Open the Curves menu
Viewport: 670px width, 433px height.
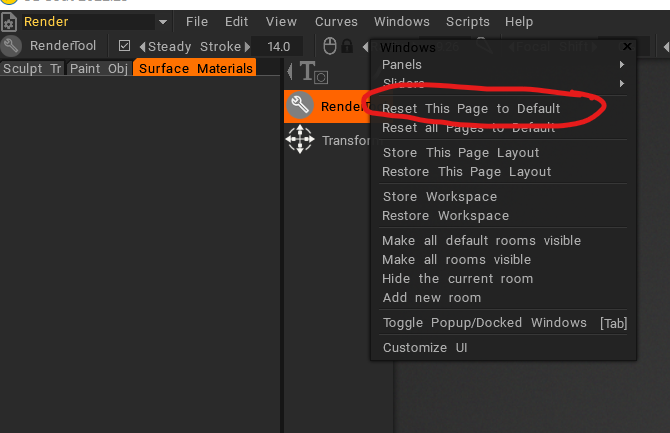pos(336,22)
